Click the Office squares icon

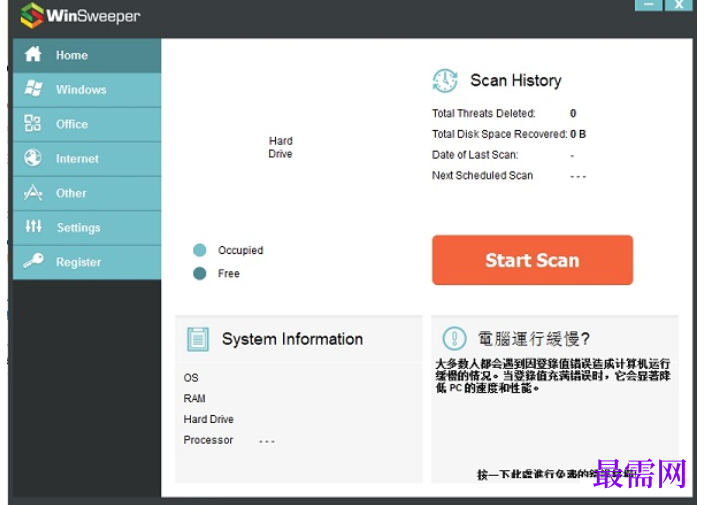[x=32, y=123]
